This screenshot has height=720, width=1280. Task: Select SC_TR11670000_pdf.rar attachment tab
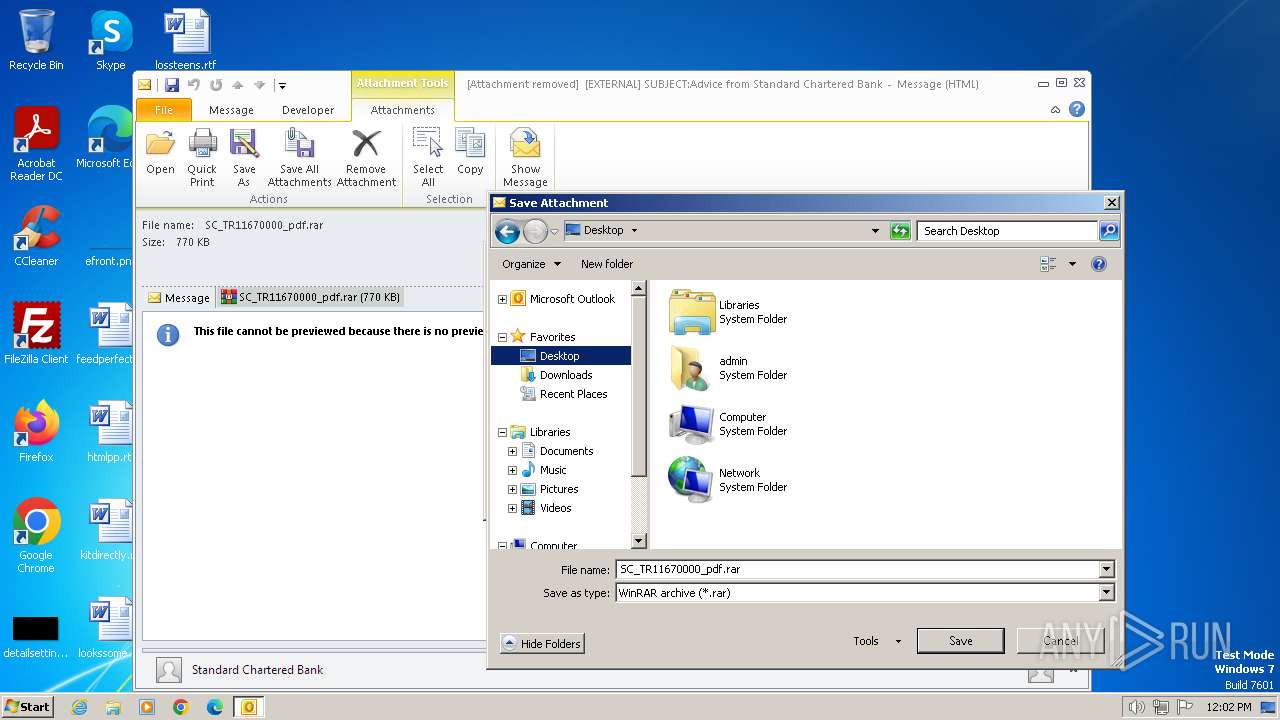tap(310, 297)
